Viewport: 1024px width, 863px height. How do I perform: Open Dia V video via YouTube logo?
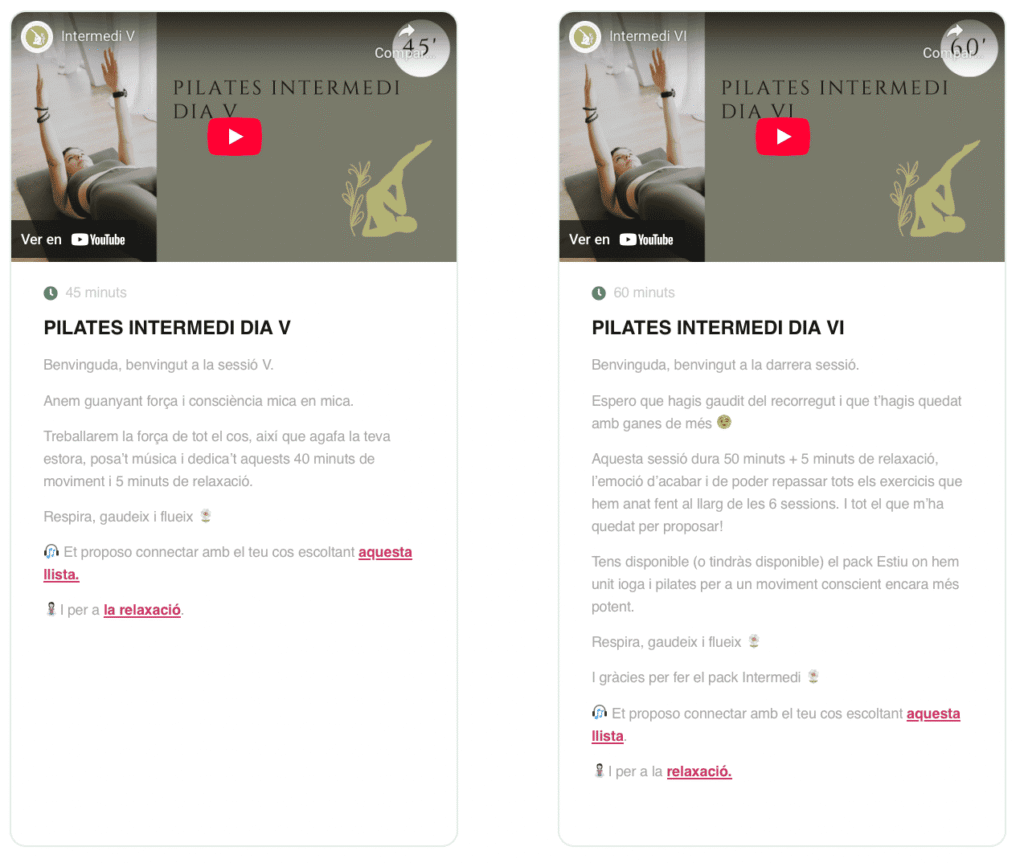coord(98,240)
